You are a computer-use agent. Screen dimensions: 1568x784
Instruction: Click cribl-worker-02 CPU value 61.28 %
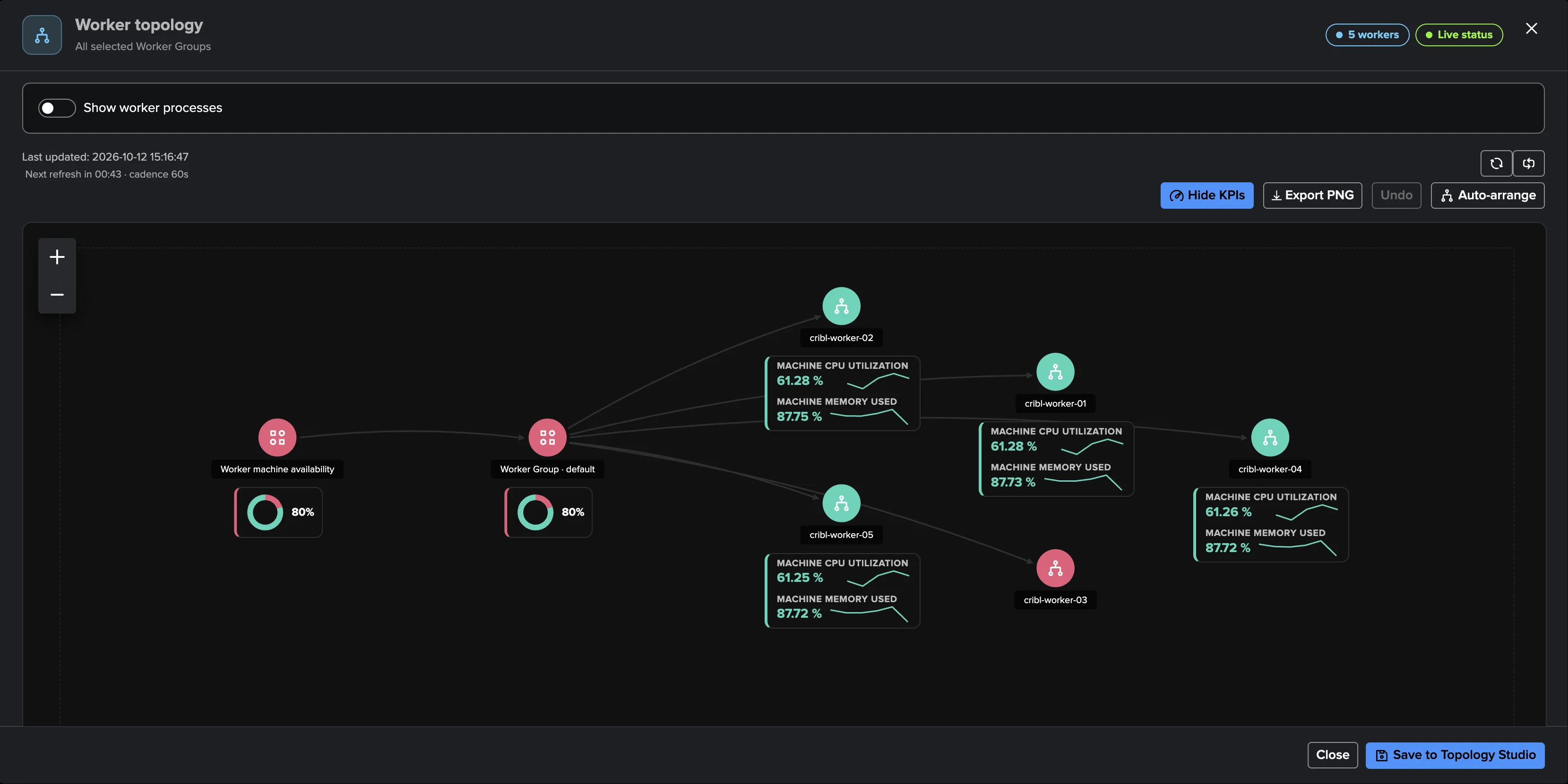click(800, 381)
